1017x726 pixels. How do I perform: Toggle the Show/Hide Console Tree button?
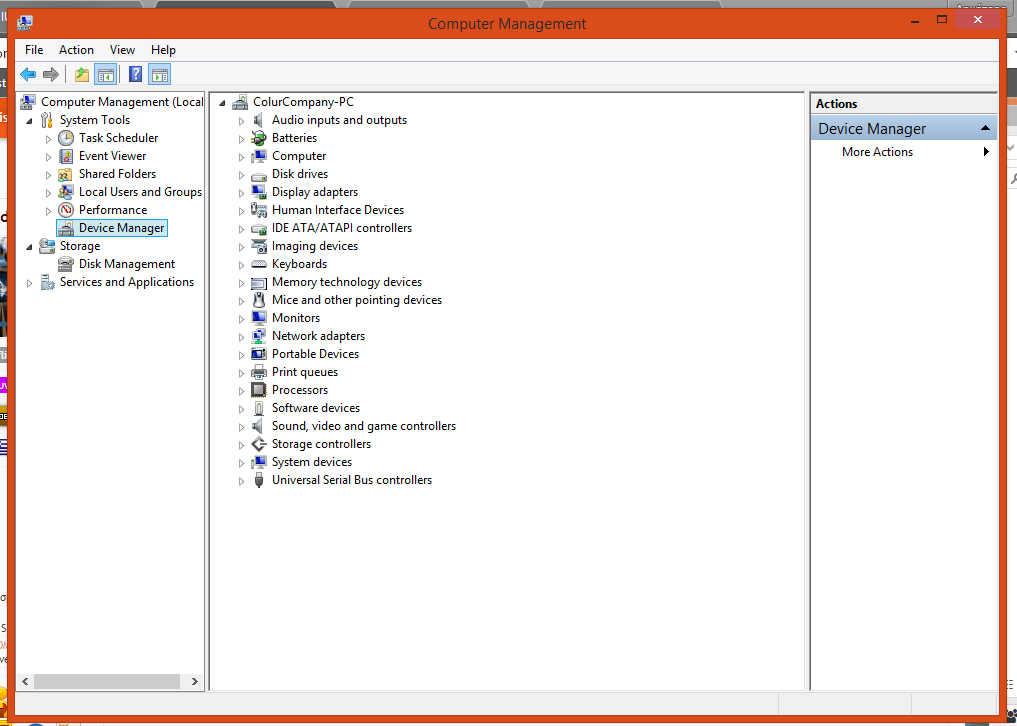click(106, 74)
